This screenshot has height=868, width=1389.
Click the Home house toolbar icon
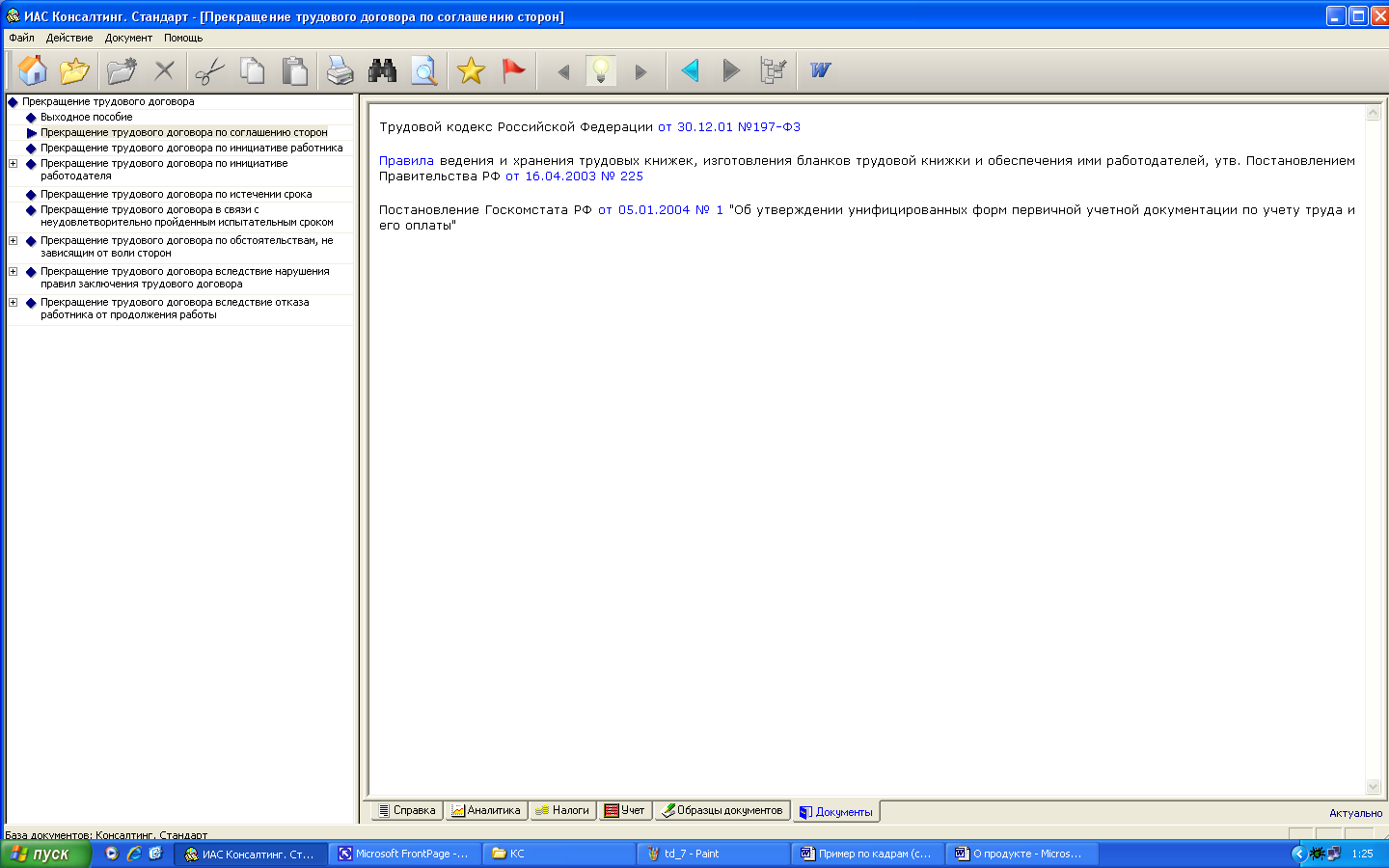(33, 70)
